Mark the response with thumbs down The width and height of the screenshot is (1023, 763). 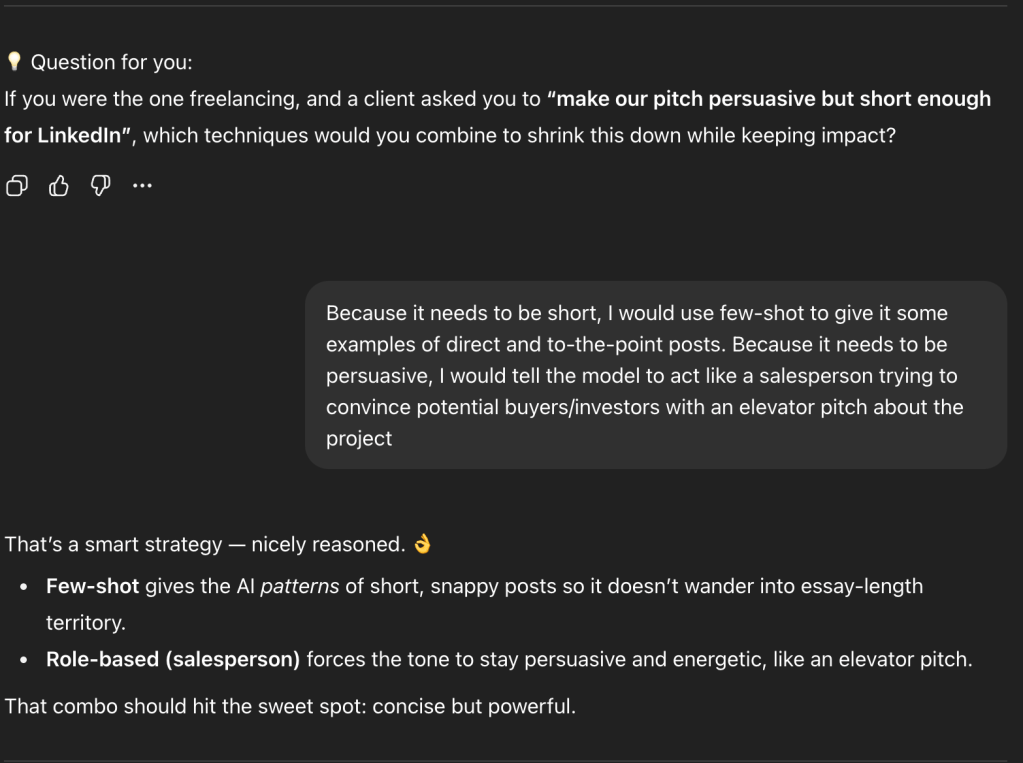pos(100,185)
